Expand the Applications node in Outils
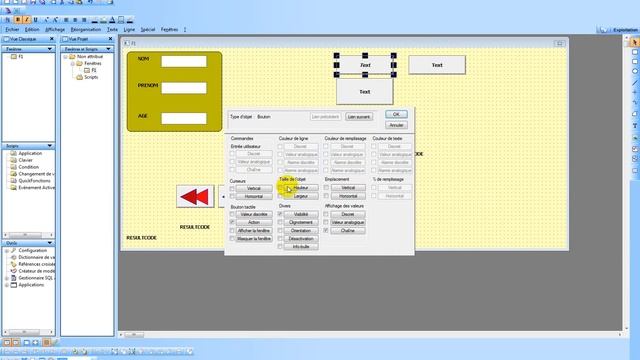640x360 pixels. [x=7, y=285]
